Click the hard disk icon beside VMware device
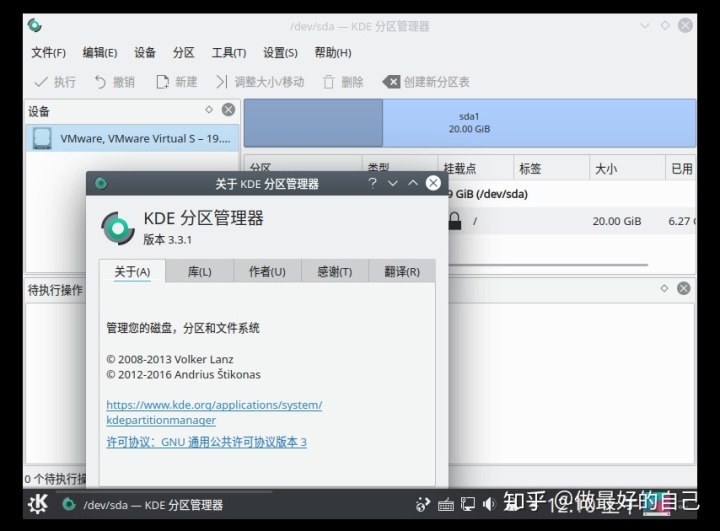 click(x=42, y=138)
